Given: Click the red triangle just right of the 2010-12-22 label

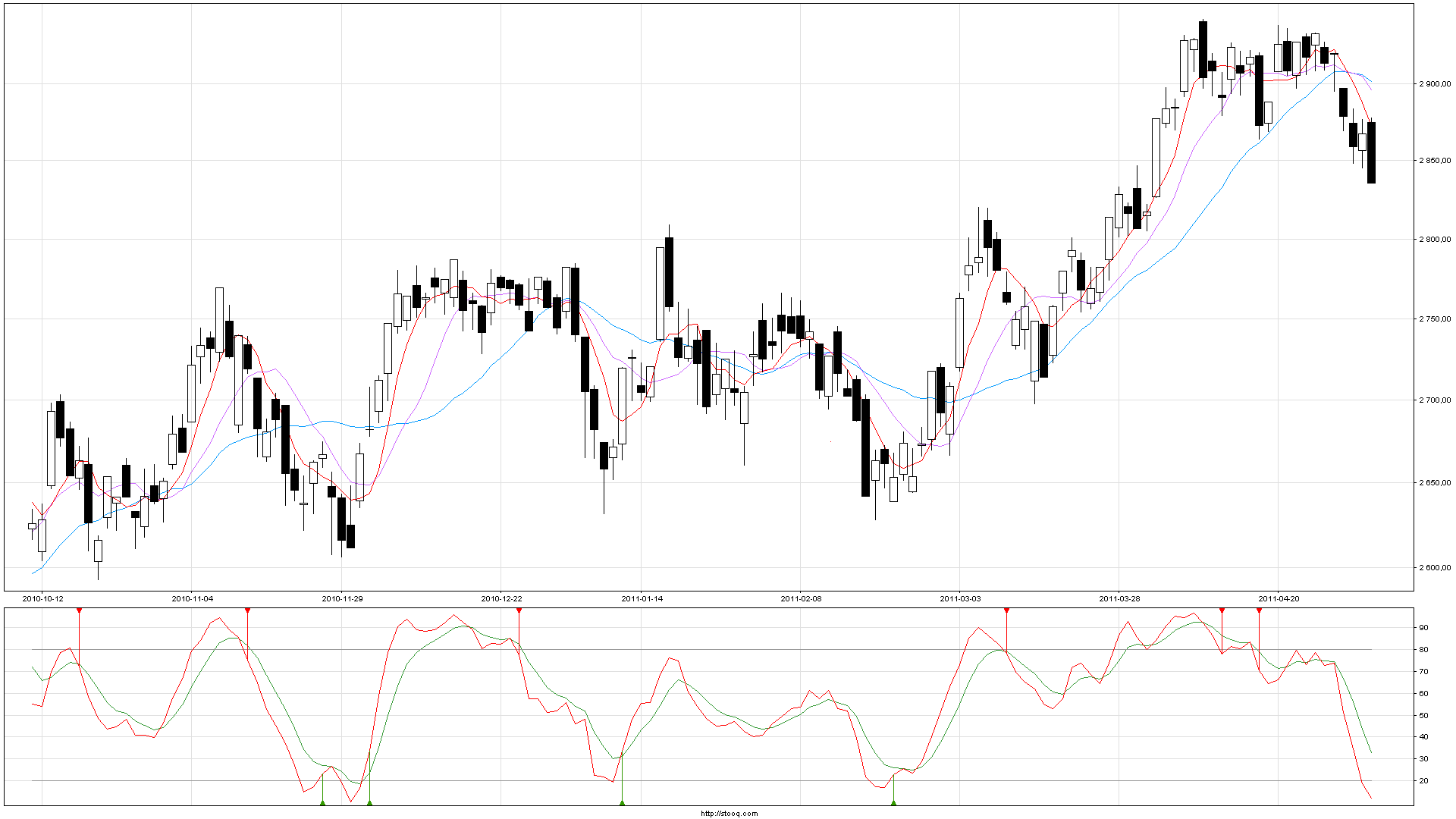Looking at the screenshot, I should (x=519, y=610).
